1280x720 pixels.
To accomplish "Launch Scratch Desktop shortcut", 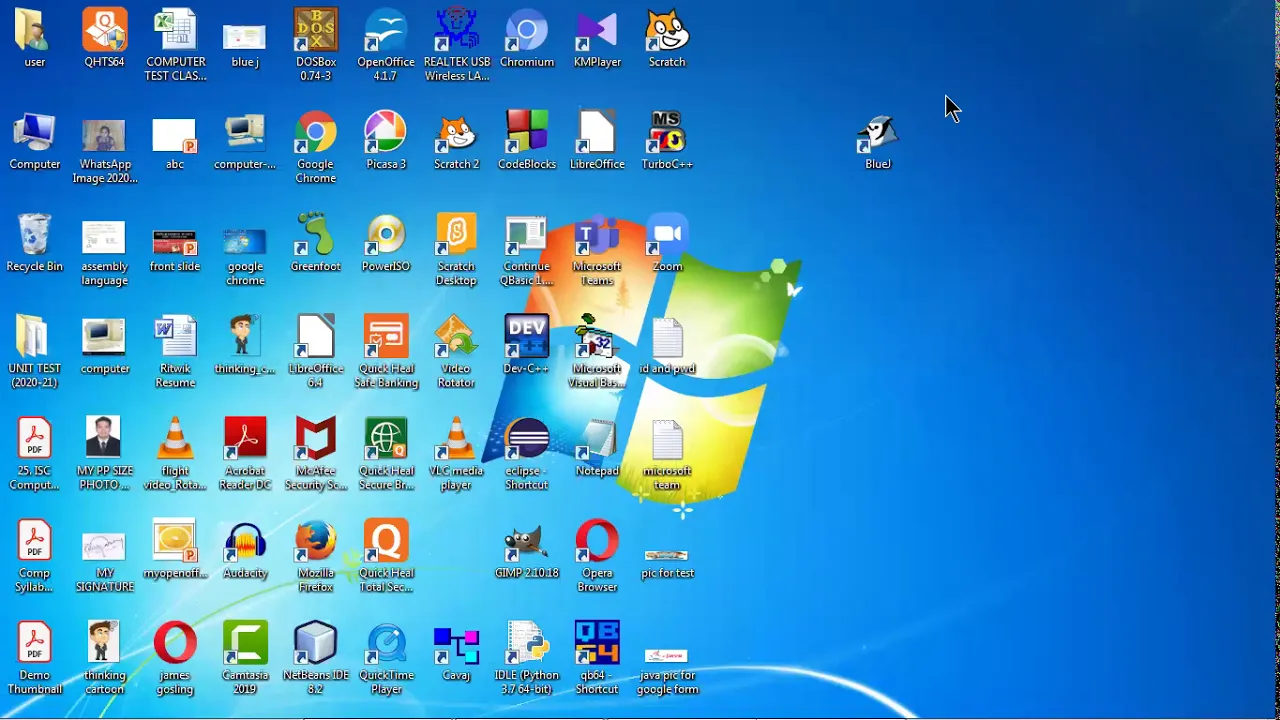I will 456,250.
